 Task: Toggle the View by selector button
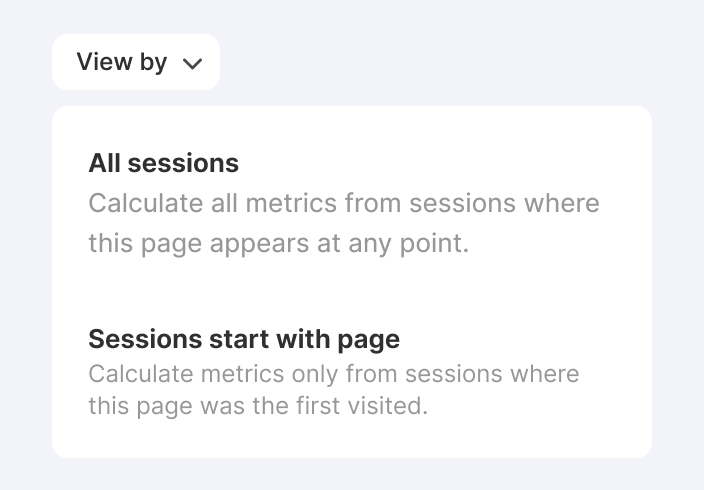(136, 62)
